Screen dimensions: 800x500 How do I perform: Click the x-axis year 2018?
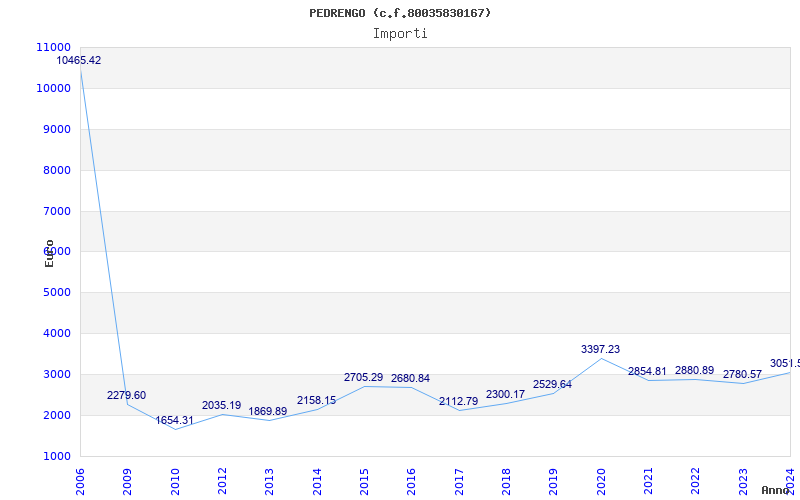click(x=506, y=482)
